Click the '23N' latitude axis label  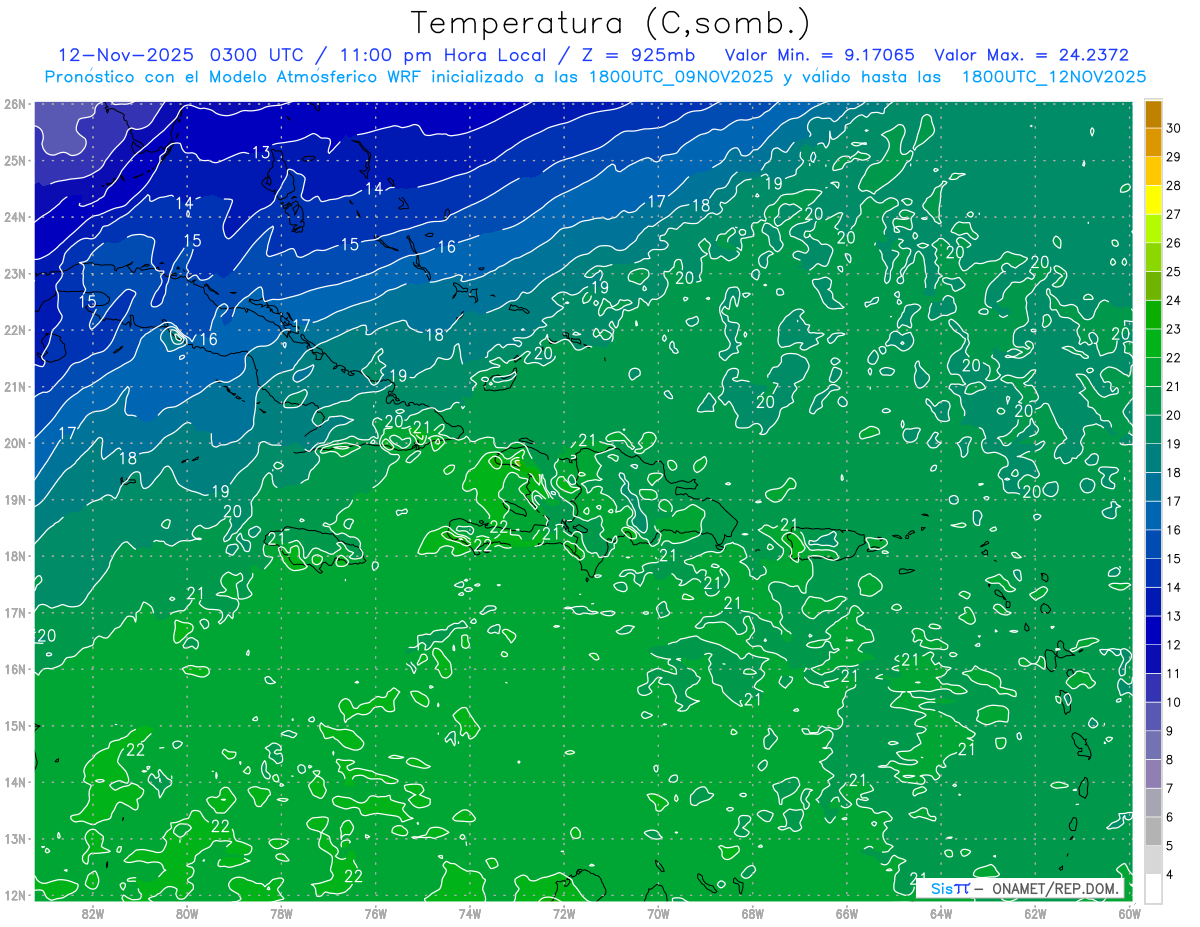[x=15, y=273]
